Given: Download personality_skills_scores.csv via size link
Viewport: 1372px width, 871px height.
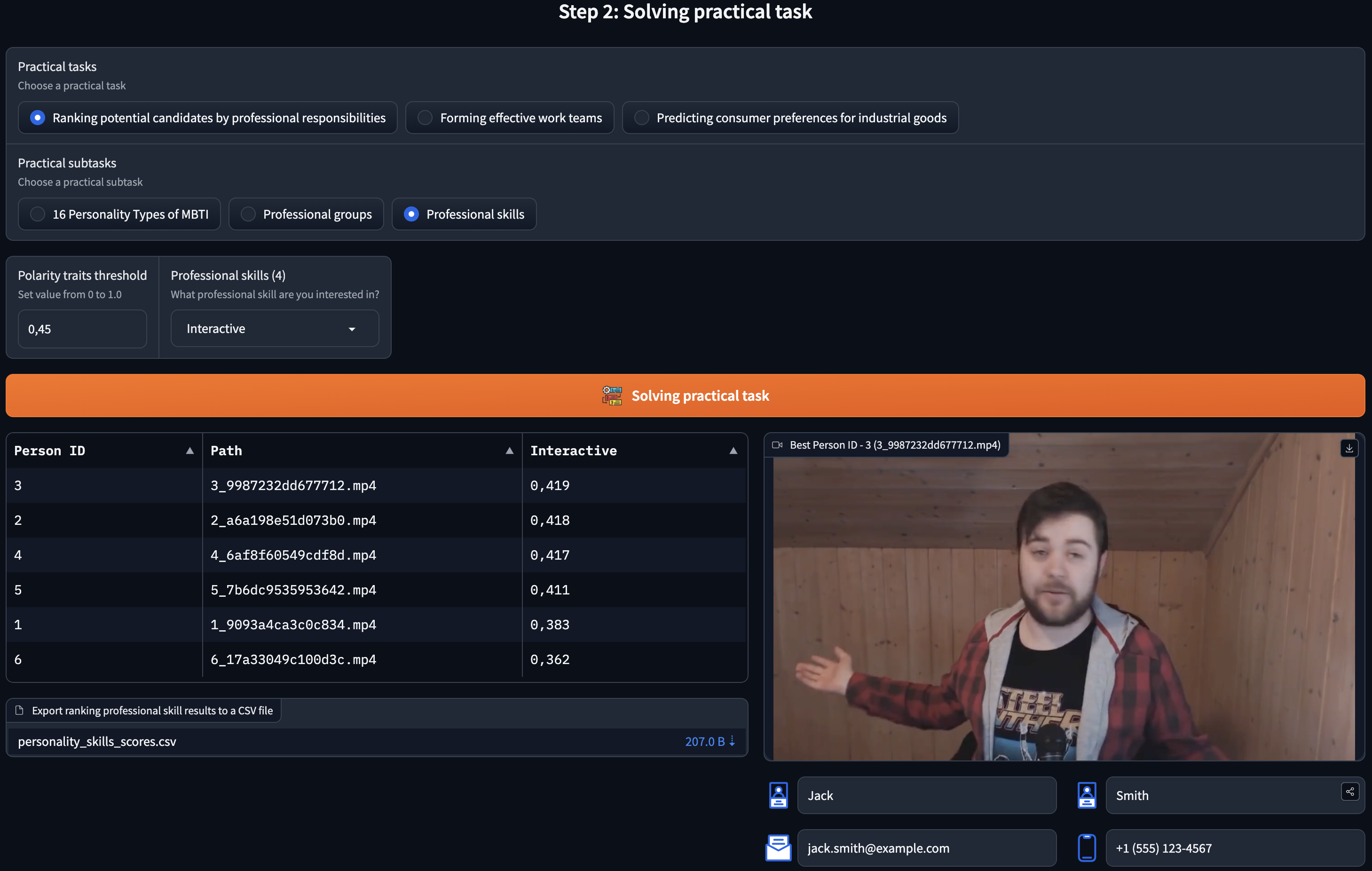Looking at the screenshot, I should [x=710, y=742].
